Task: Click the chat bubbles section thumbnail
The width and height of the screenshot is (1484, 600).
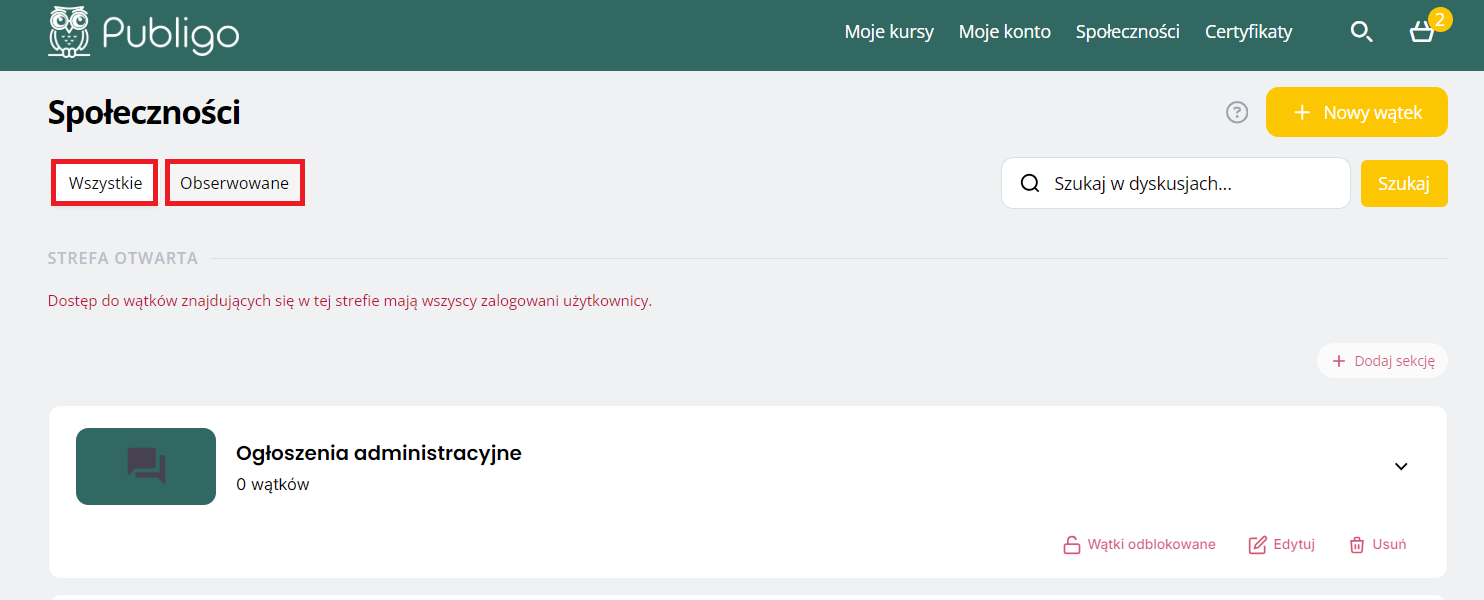Action: tap(146, 466)
